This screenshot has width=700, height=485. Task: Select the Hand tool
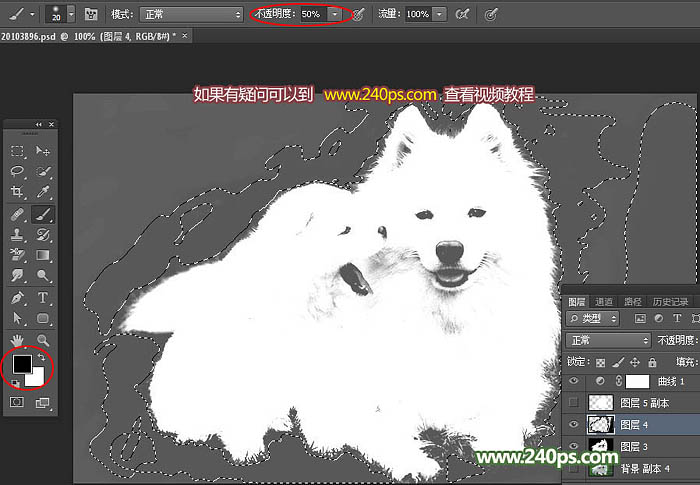pos(18,340)
